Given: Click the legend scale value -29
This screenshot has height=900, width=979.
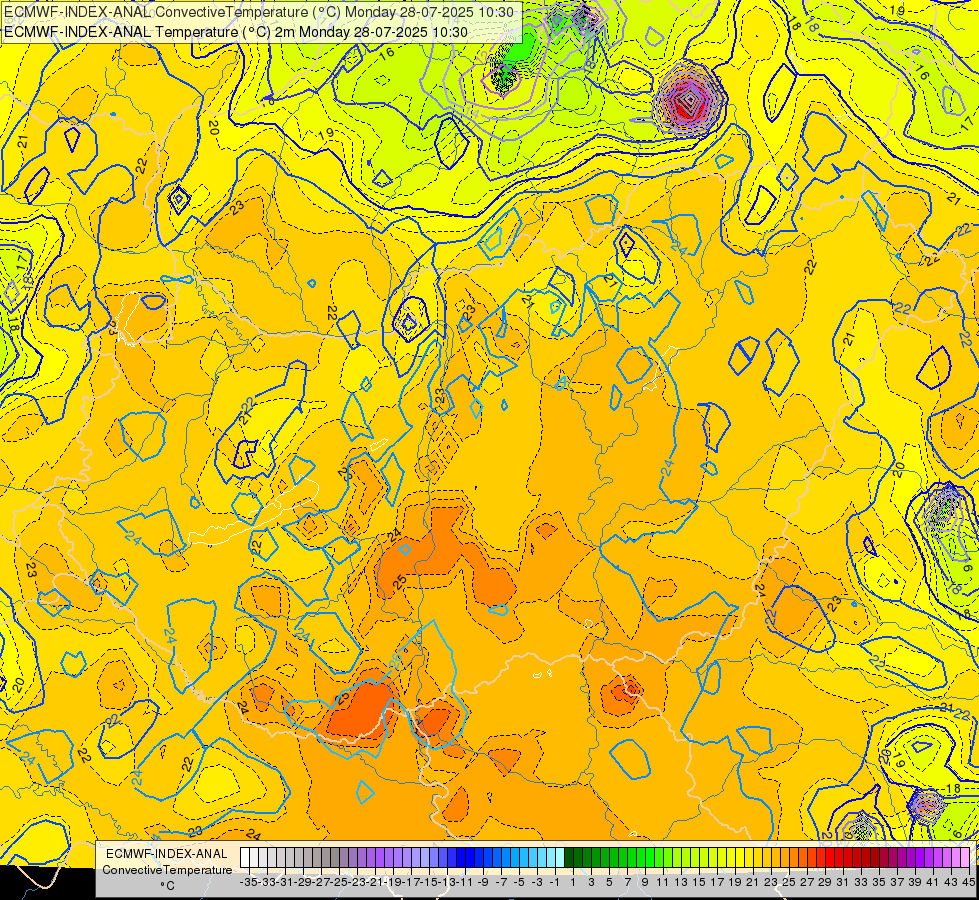Looking at the screenshot, I should click(x=304, y=882).
